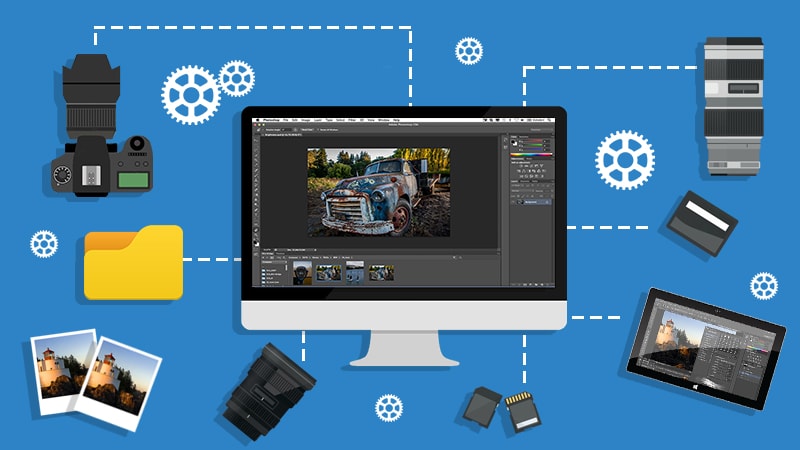Select the Zoom tool in the toolbar
The height and width of the screenshot is (450, 800).
click(x=258, y=233)
